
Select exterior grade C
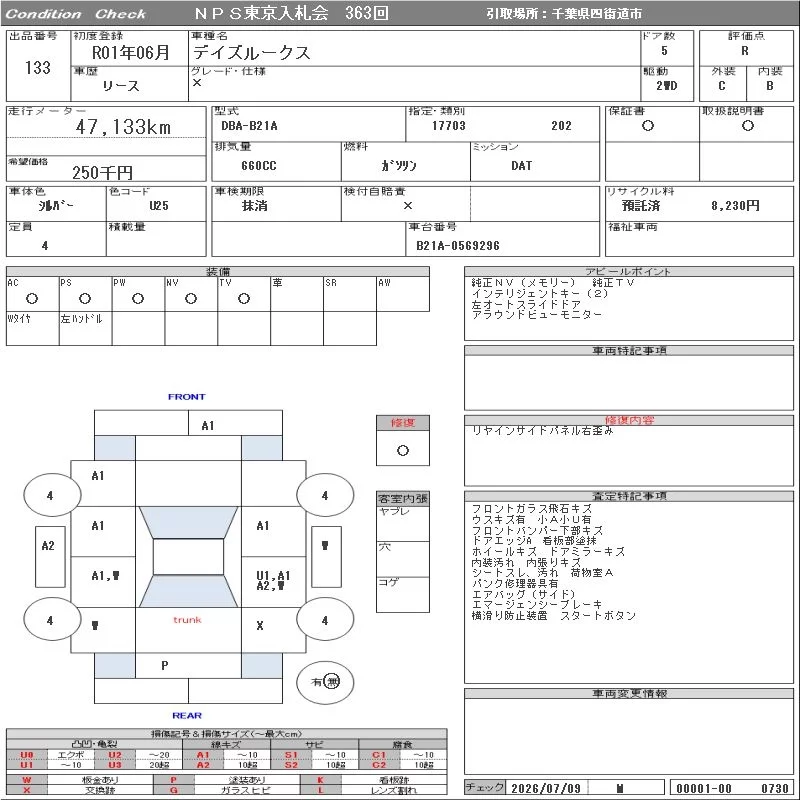pyautogui.click(x=722, y=86)
